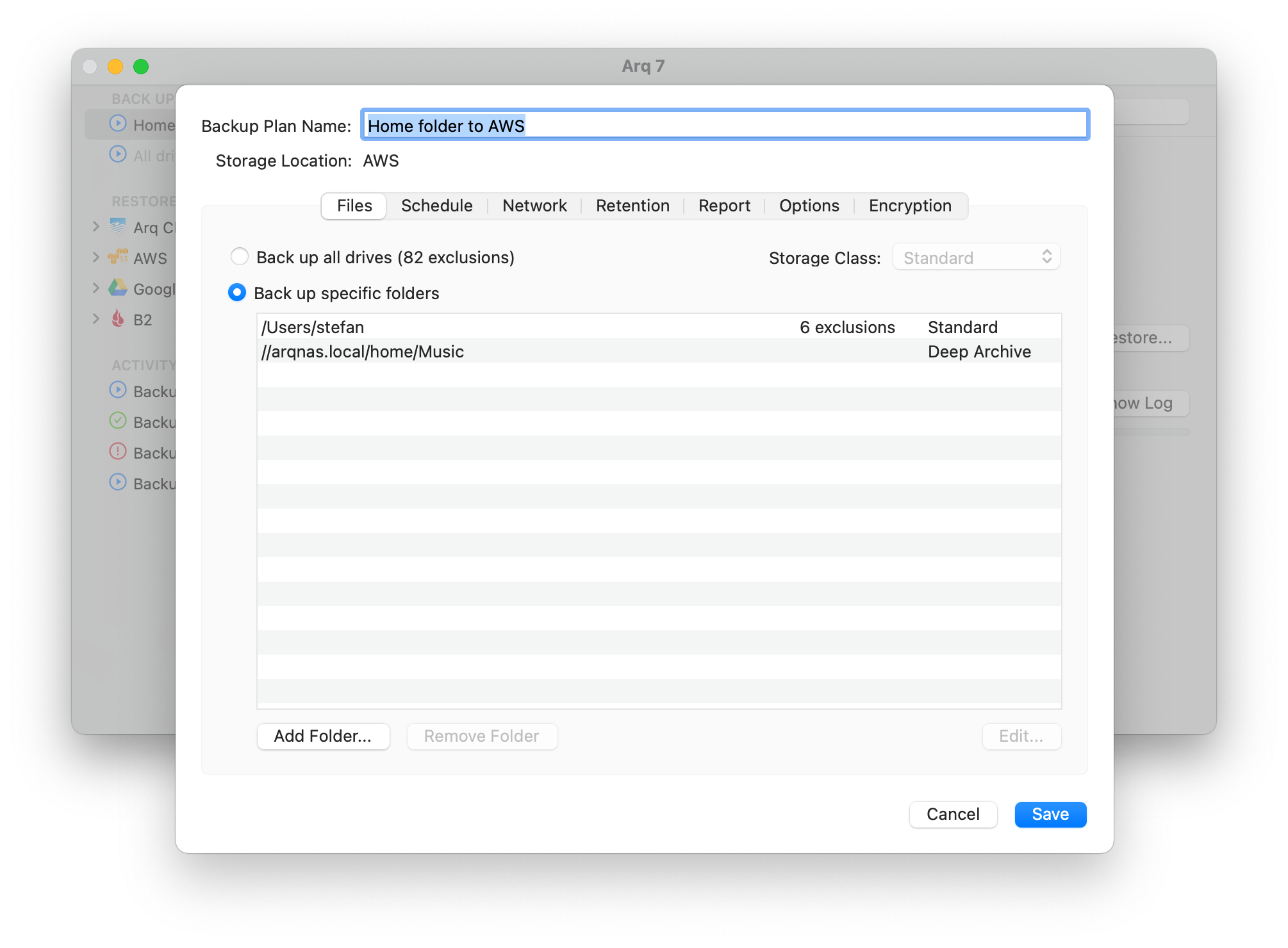Select the AWS S3 icon under Restore
The width and height of the screenshot is (1288, 948).
pos(119,257)
